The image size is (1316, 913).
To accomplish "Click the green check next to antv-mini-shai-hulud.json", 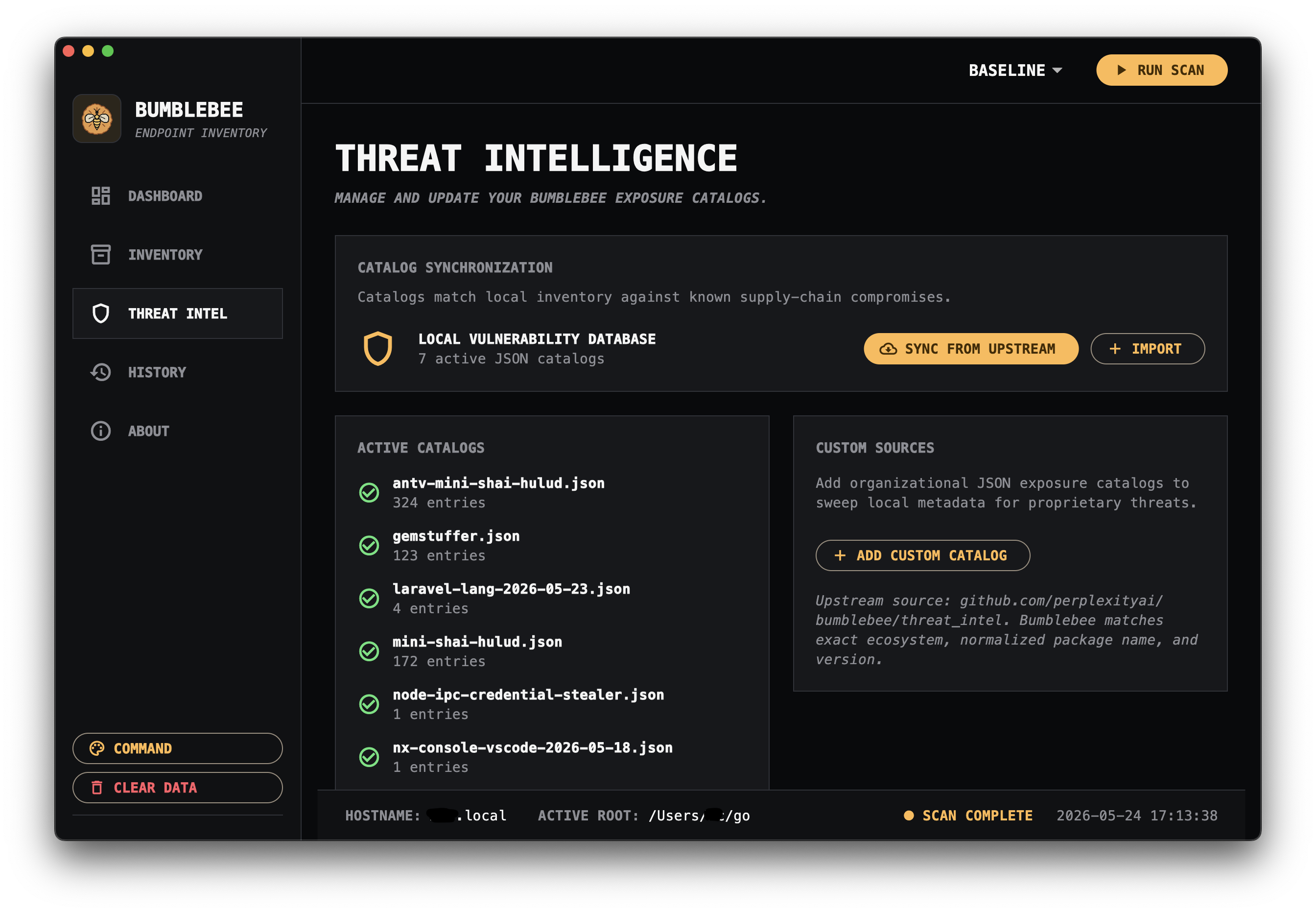I will pyautogui.click(x=369, y=493).
